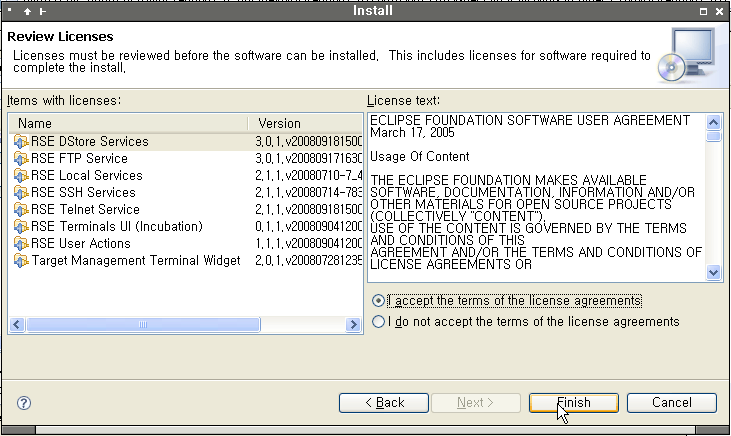This screenshot has height=436, width=731.
Task: Go back with the Back button
Action: coord(384,403)
